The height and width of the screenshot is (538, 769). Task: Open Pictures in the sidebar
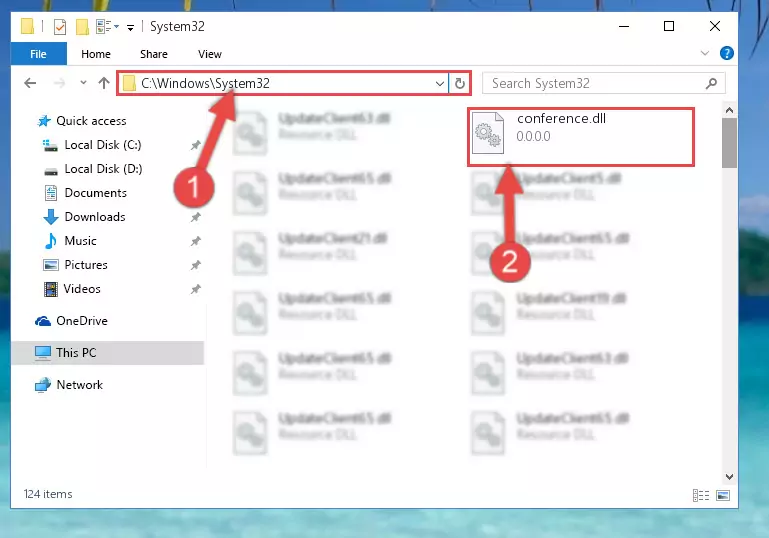coord(86,265)
